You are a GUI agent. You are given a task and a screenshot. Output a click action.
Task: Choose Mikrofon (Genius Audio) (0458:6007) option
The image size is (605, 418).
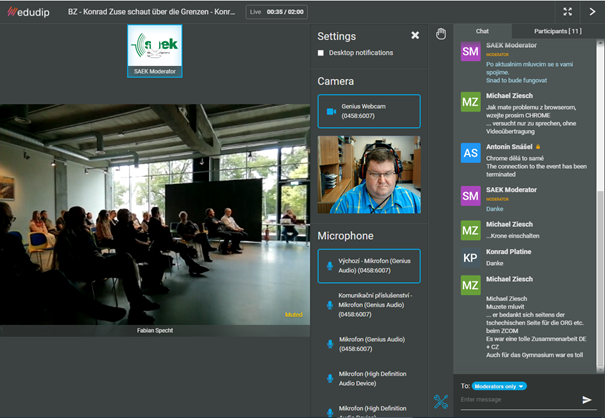[369, 344]
